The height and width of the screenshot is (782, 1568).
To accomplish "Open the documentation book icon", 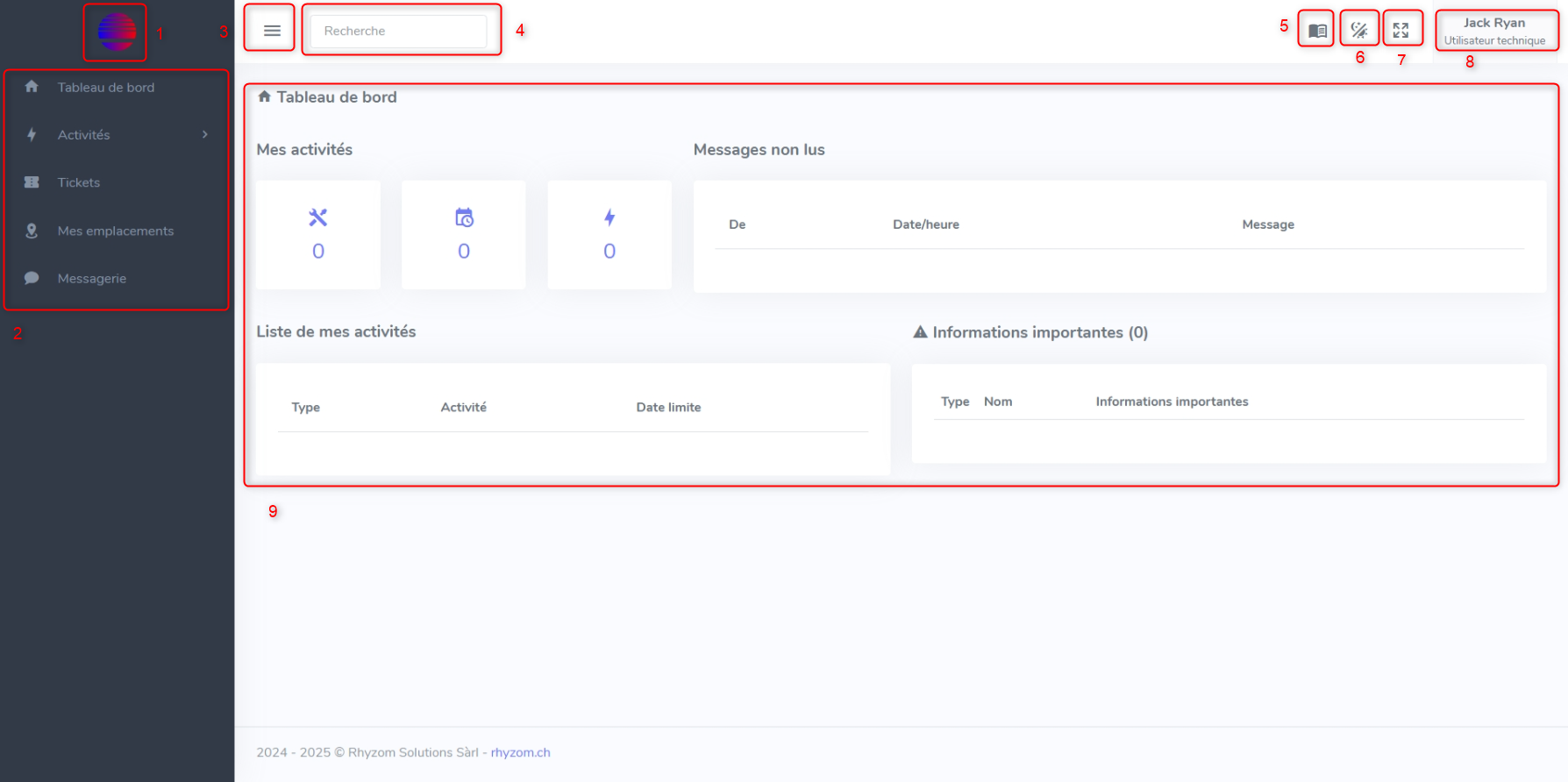I will pyautogui.click(x=1316, y=31).
